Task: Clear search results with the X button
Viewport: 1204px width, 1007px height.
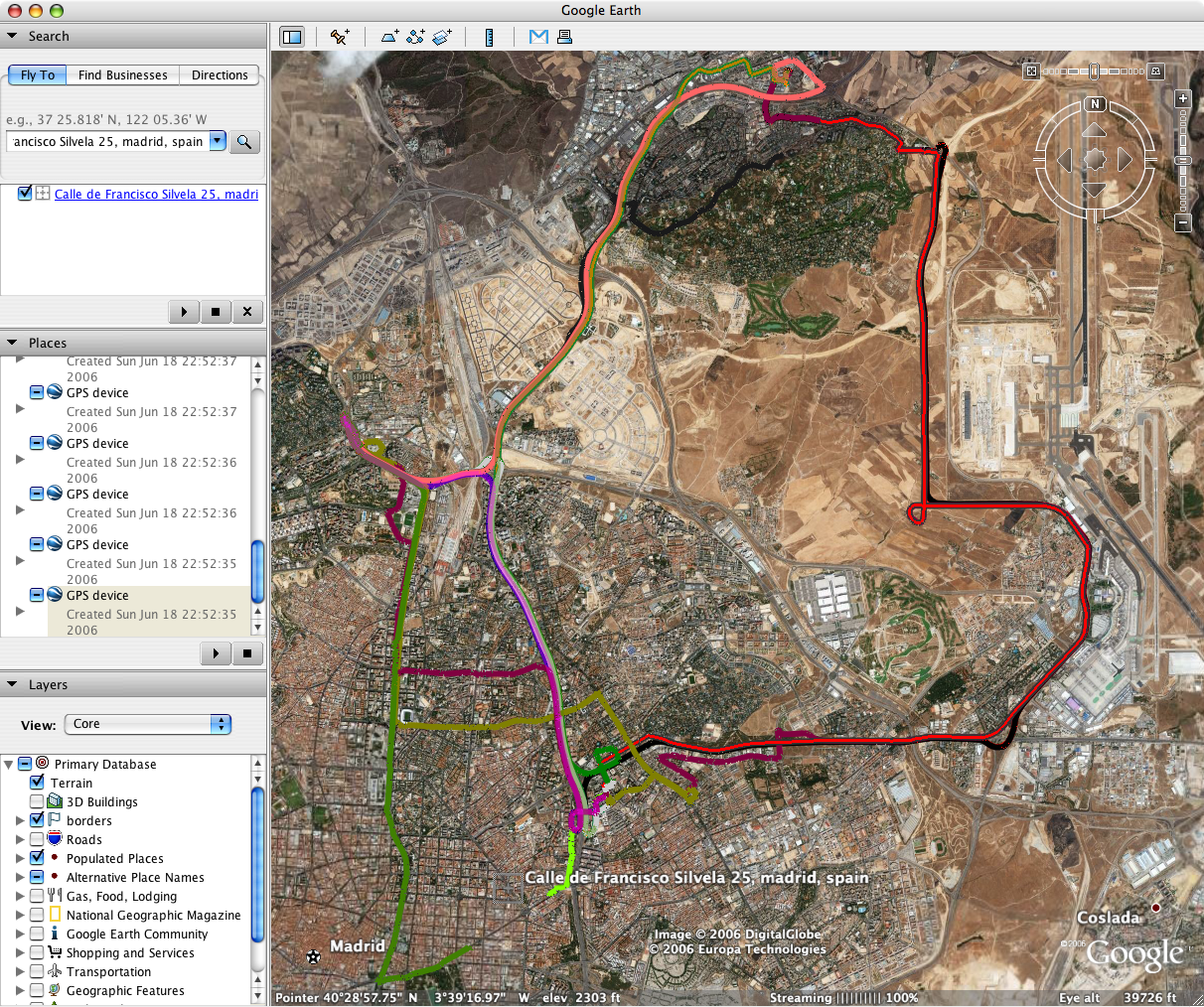Action: tap(247, 312)
